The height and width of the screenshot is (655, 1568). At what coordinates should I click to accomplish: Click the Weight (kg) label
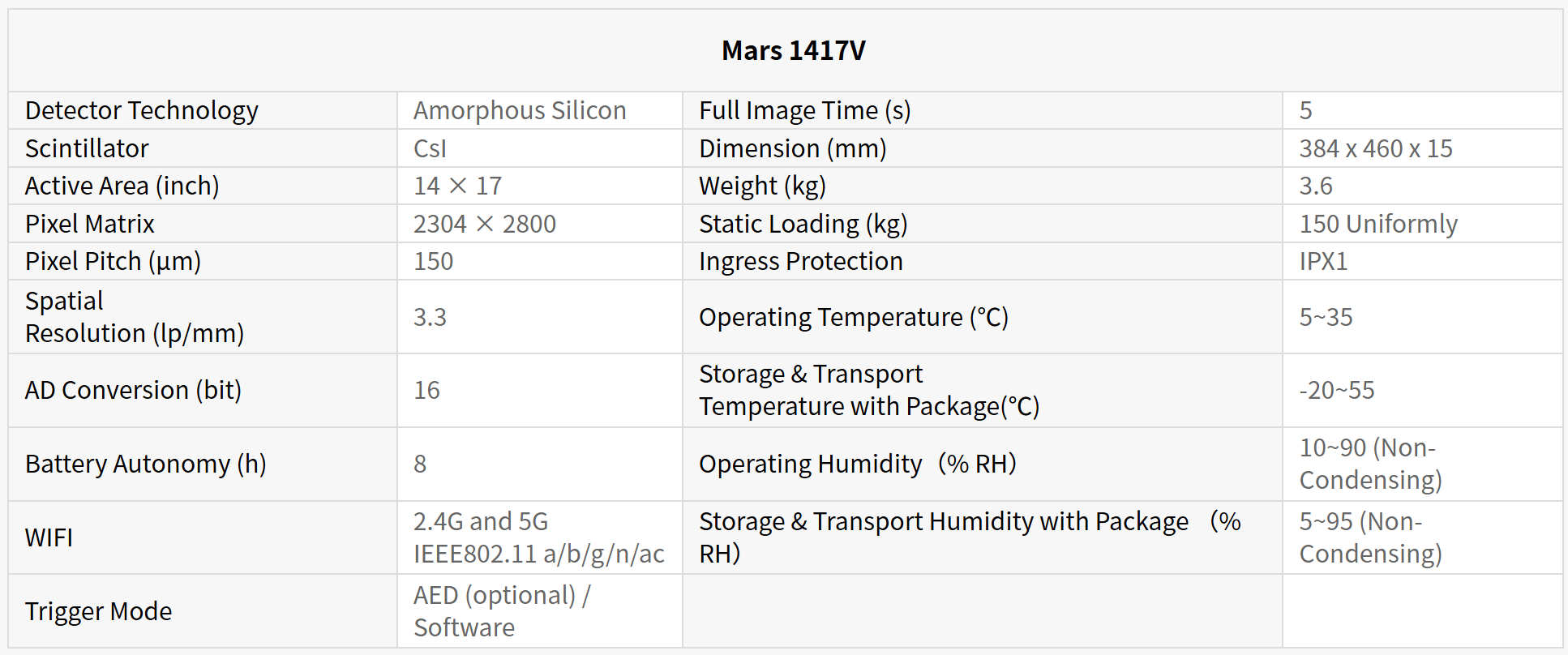762,186
